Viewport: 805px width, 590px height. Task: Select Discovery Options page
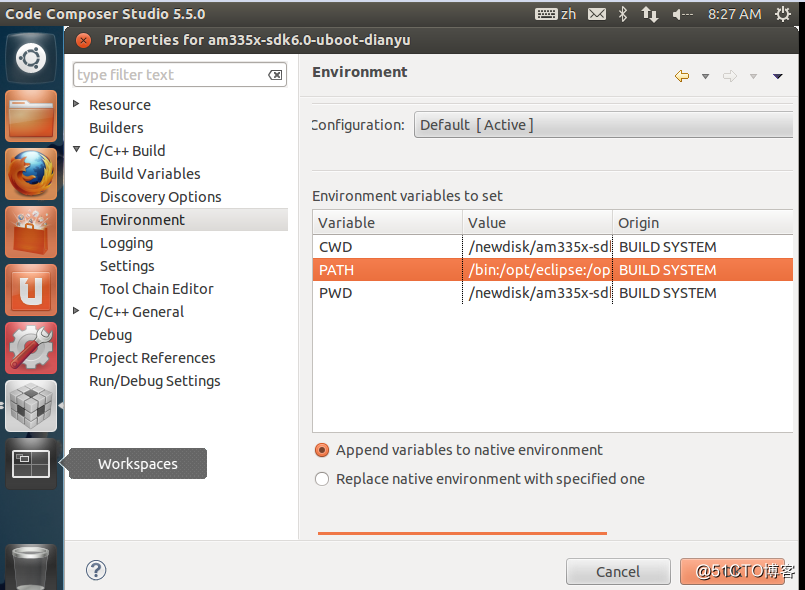tap(161, 197)
